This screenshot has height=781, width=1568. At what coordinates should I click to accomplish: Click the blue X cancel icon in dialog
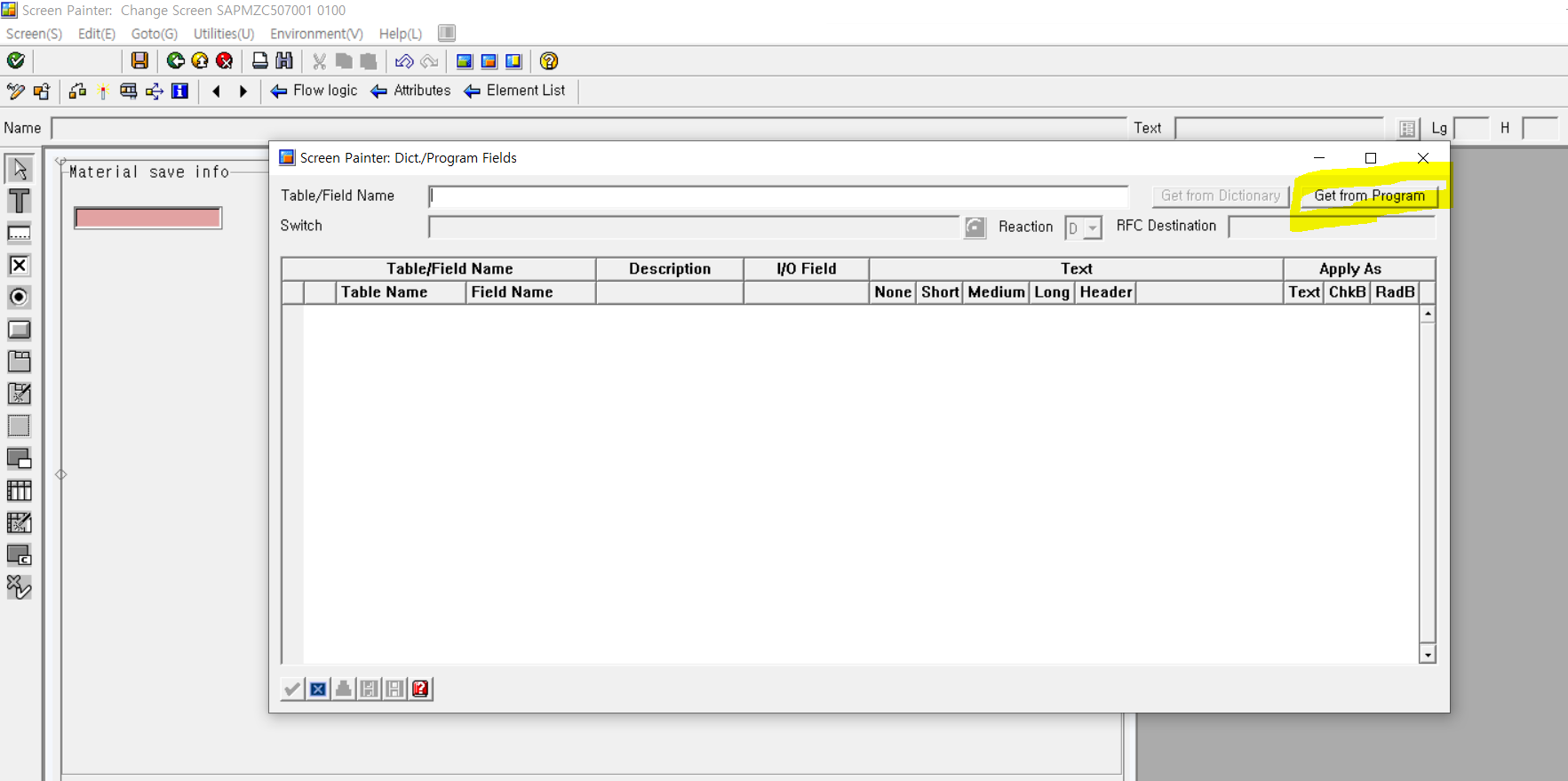pyautogui.click(x=318, y=689)
